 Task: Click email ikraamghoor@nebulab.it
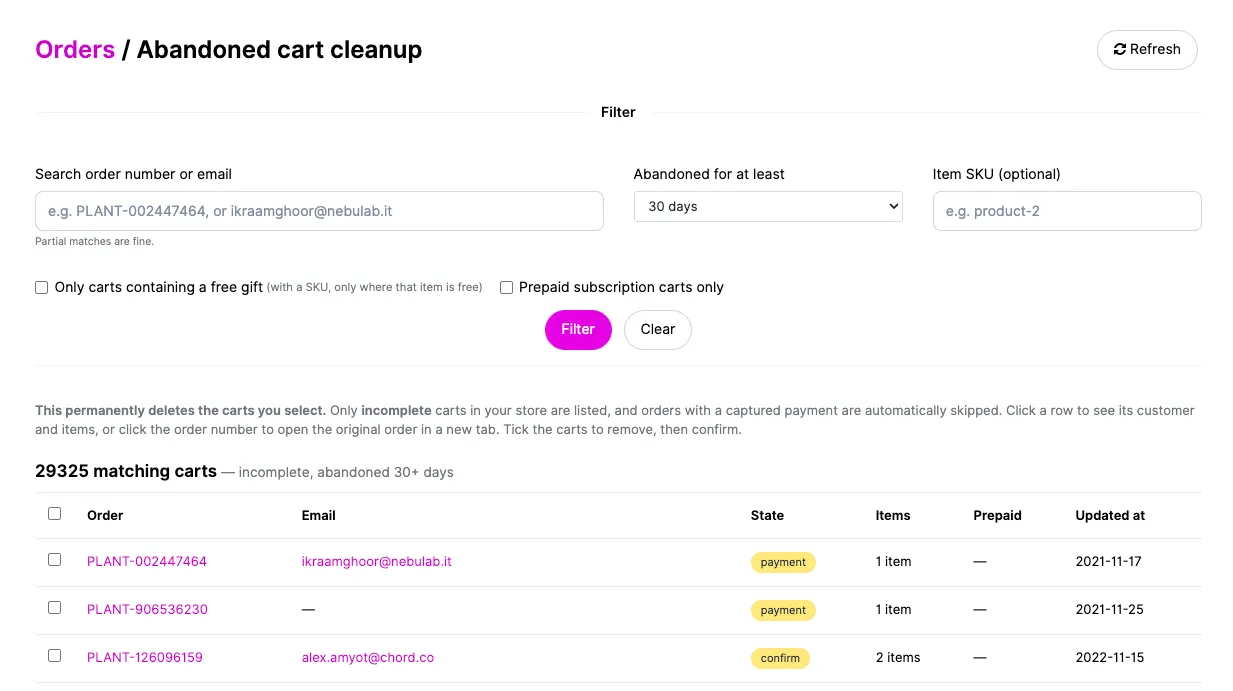[377, 562]
